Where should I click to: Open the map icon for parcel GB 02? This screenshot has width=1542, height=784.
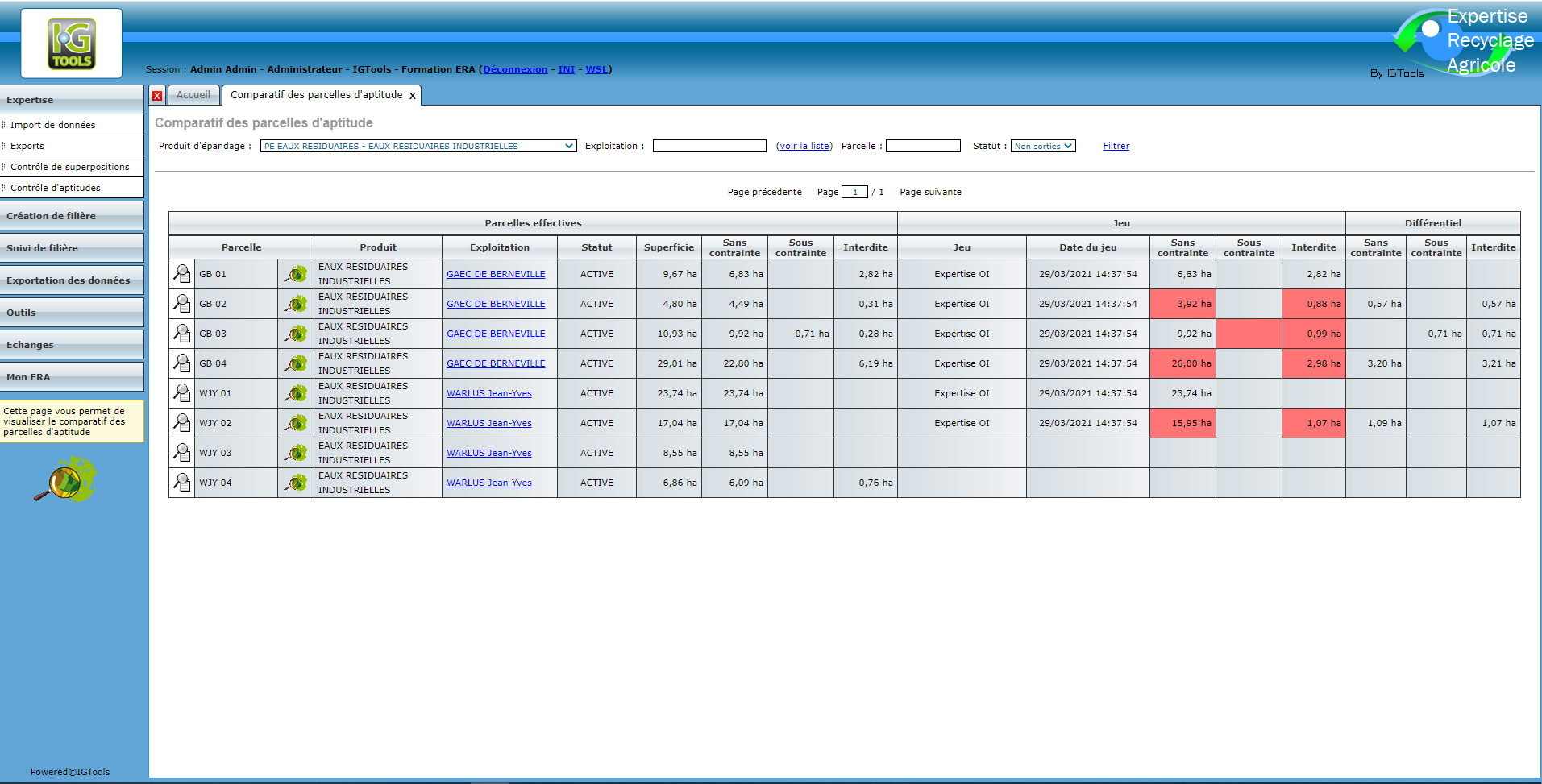(x=296, y=304)
